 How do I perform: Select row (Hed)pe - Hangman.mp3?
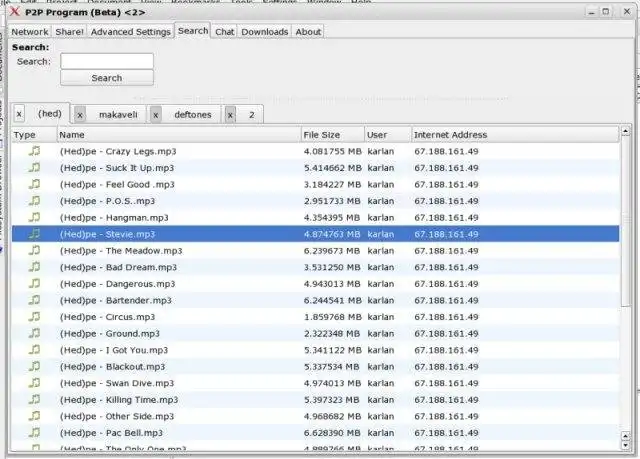(315, 217)
